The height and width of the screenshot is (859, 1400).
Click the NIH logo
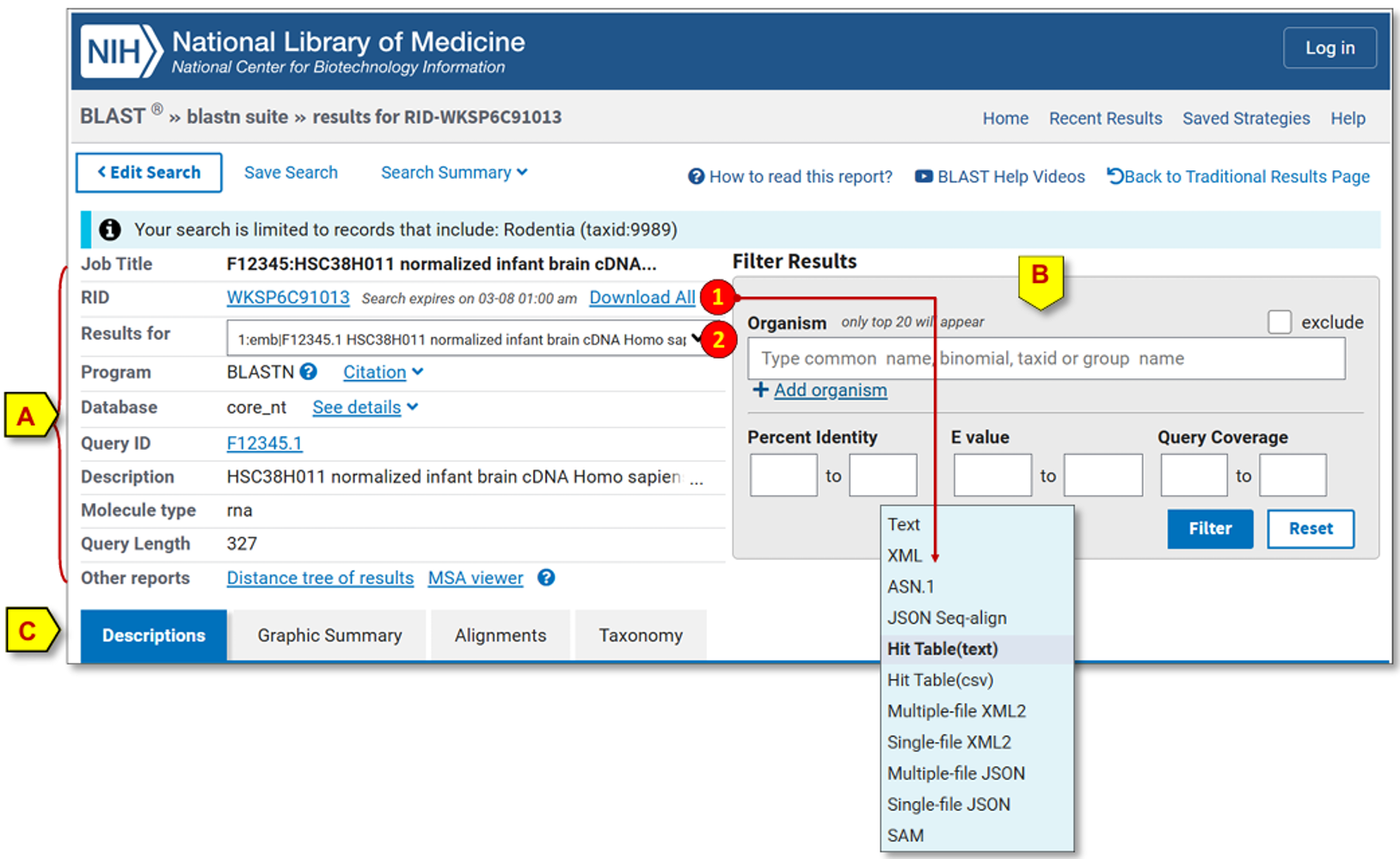120,52
